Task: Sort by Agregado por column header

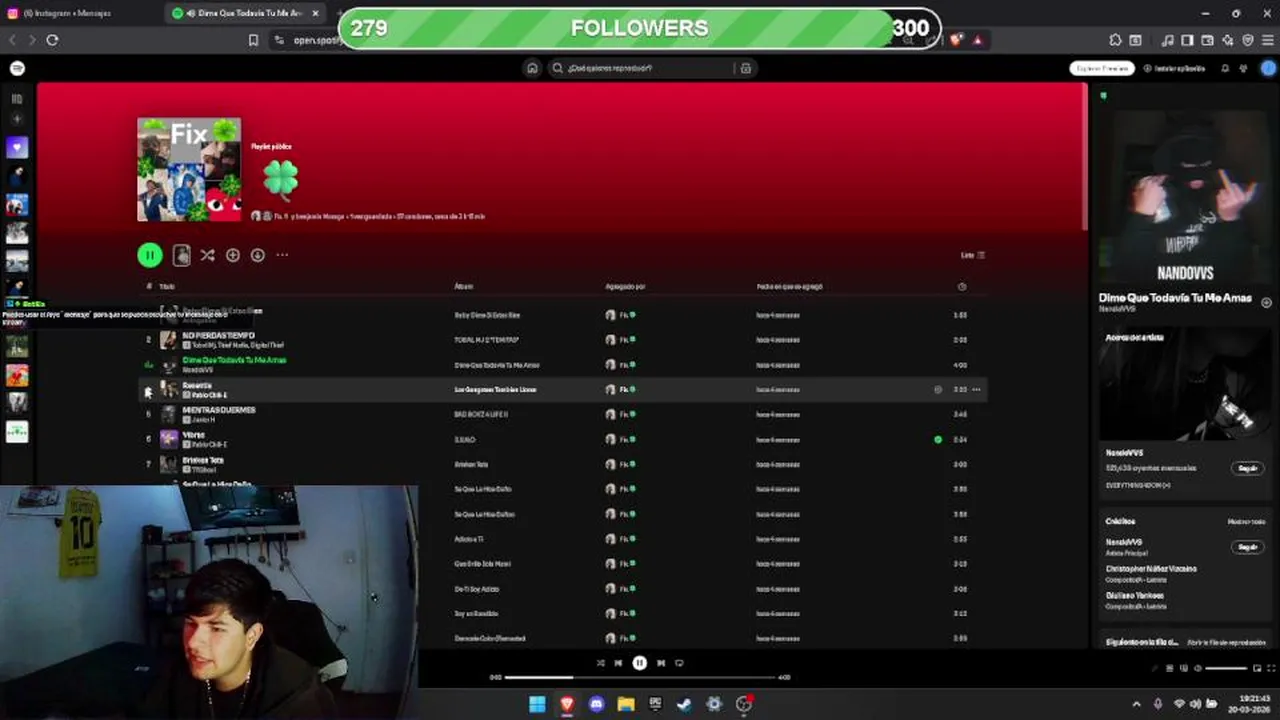Action: point(625,286)
